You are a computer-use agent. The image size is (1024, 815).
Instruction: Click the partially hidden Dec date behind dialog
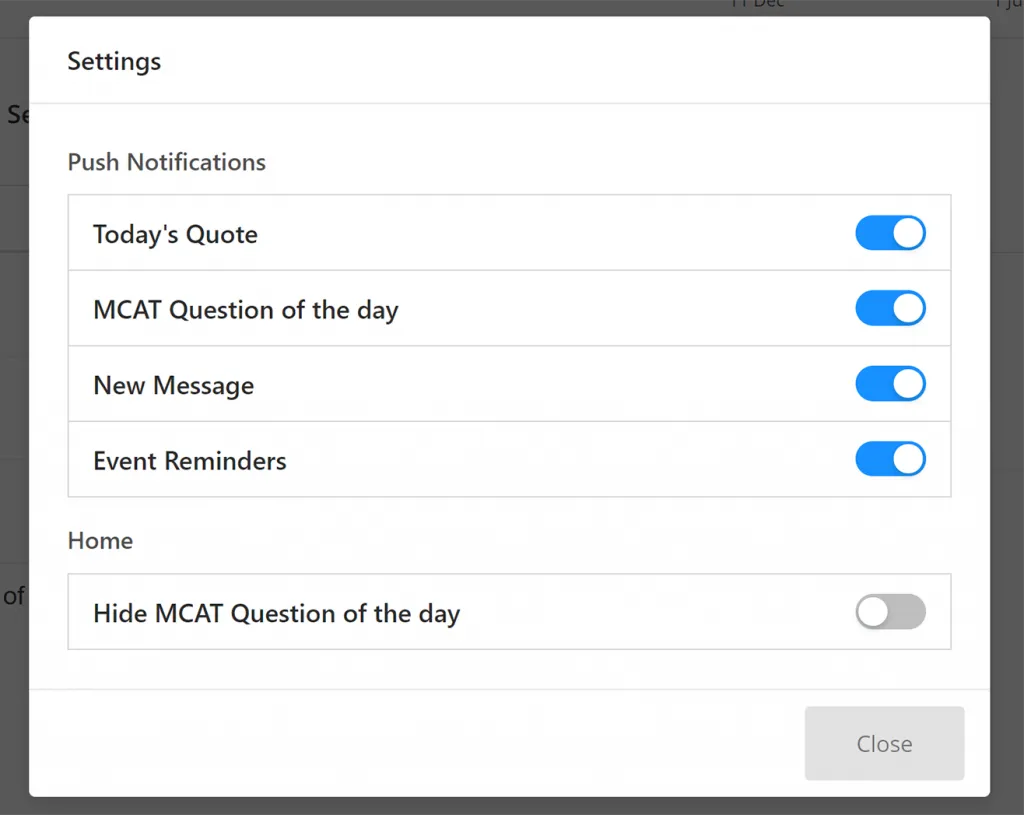pyautogui.click(x=758, y=4)
